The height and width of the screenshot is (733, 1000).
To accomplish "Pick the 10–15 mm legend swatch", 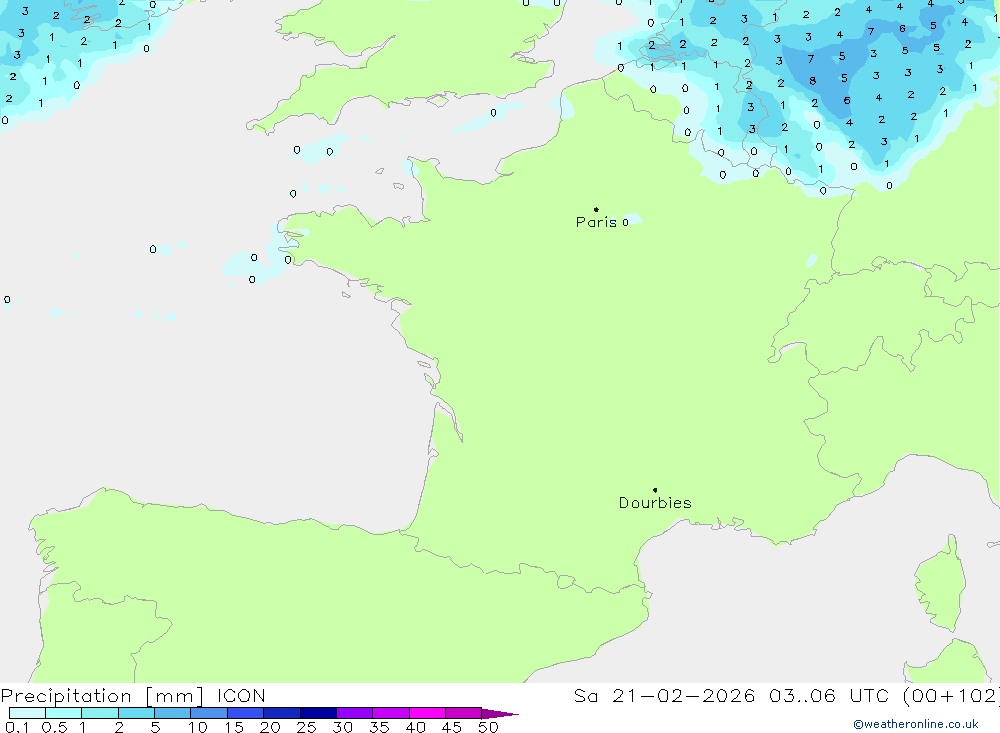I will coord(209,713).
